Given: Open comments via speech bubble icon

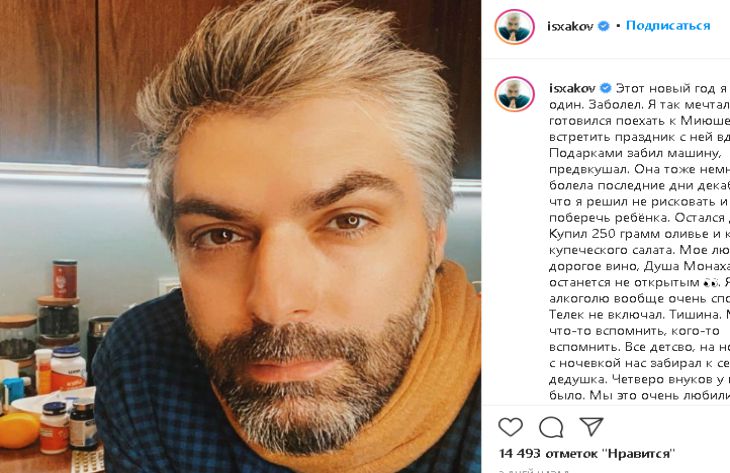Looking at the screenshot, I should (551, 426).
